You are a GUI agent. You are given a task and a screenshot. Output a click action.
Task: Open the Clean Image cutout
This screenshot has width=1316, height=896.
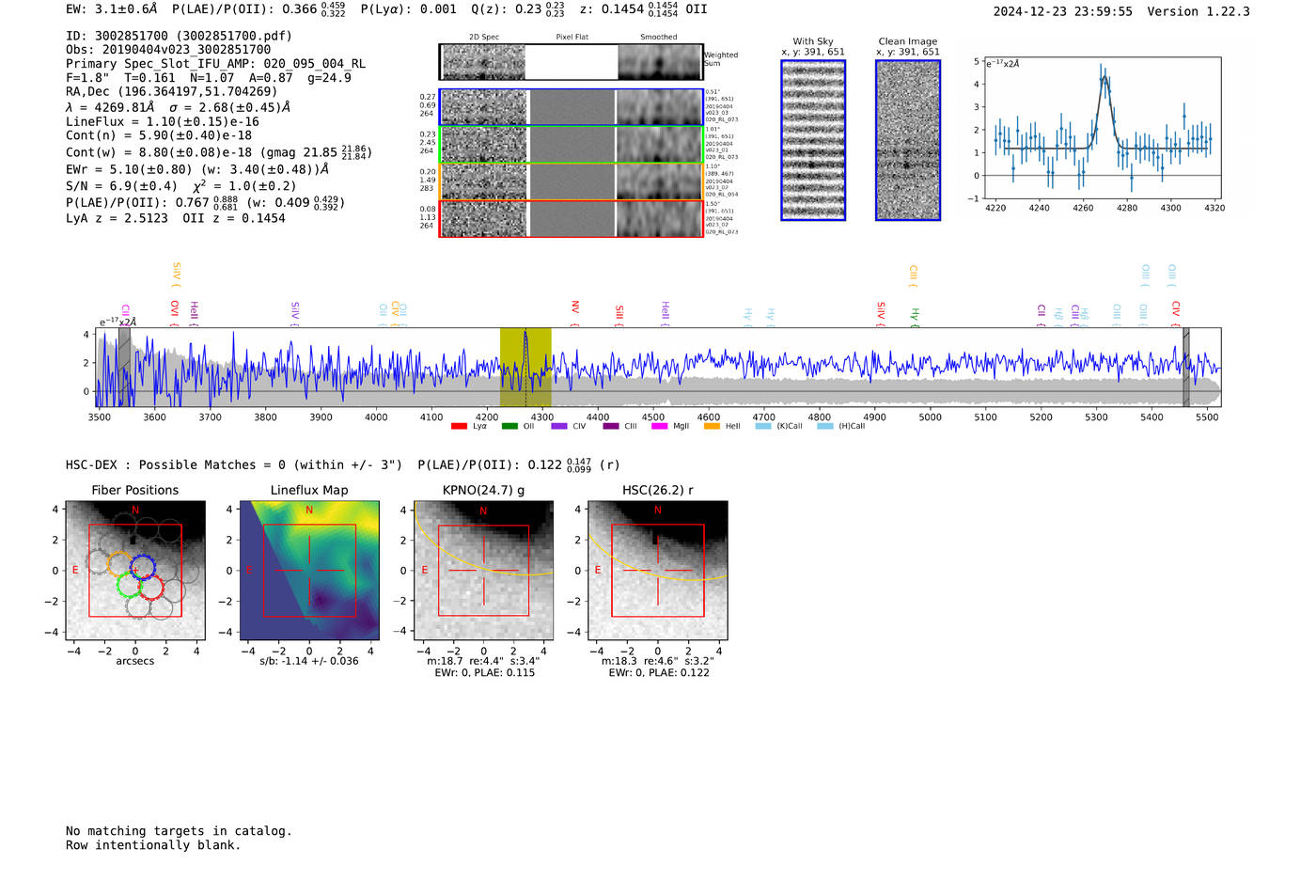tap(908, 140)
